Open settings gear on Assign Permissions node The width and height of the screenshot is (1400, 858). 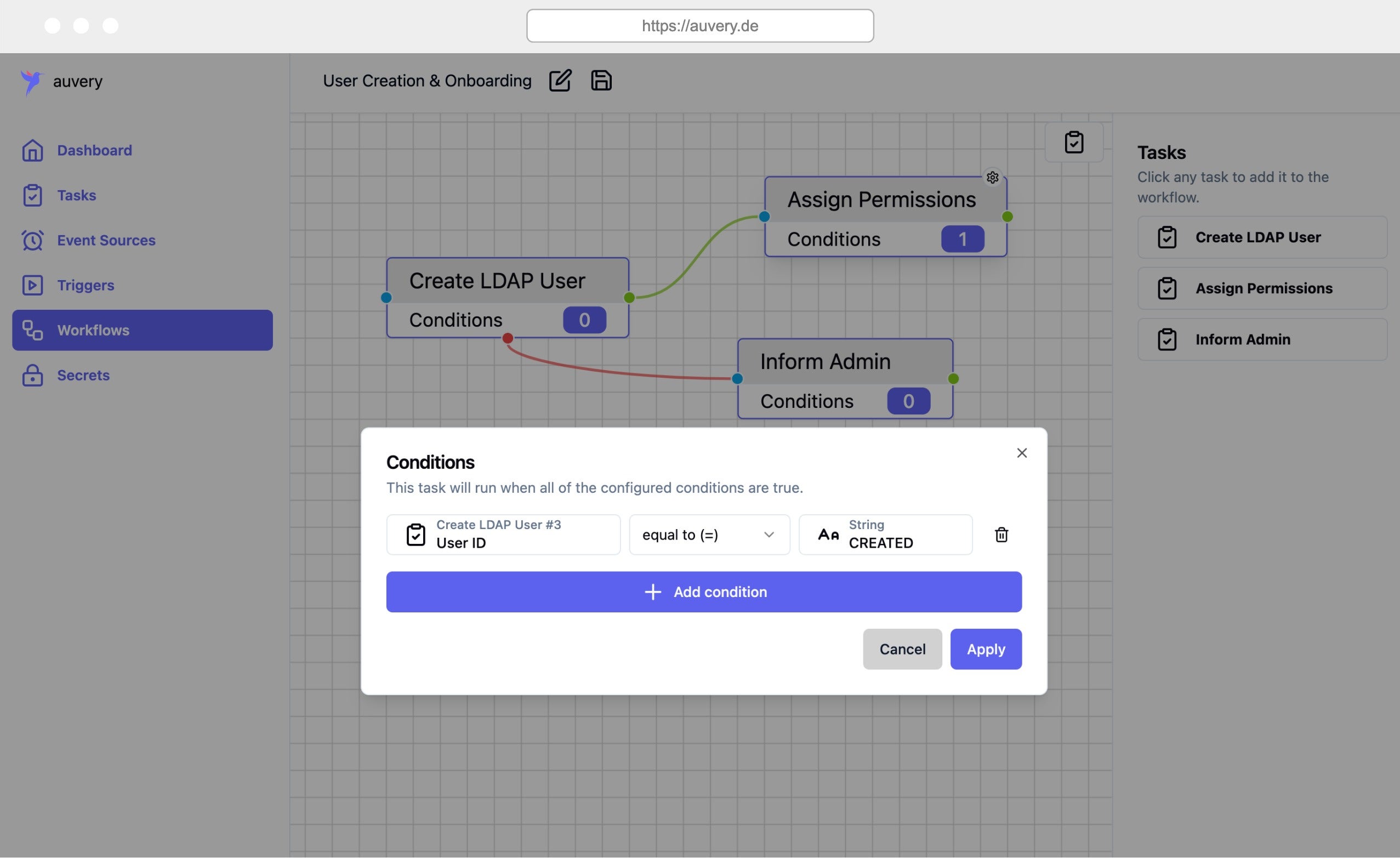pos(992,178)
